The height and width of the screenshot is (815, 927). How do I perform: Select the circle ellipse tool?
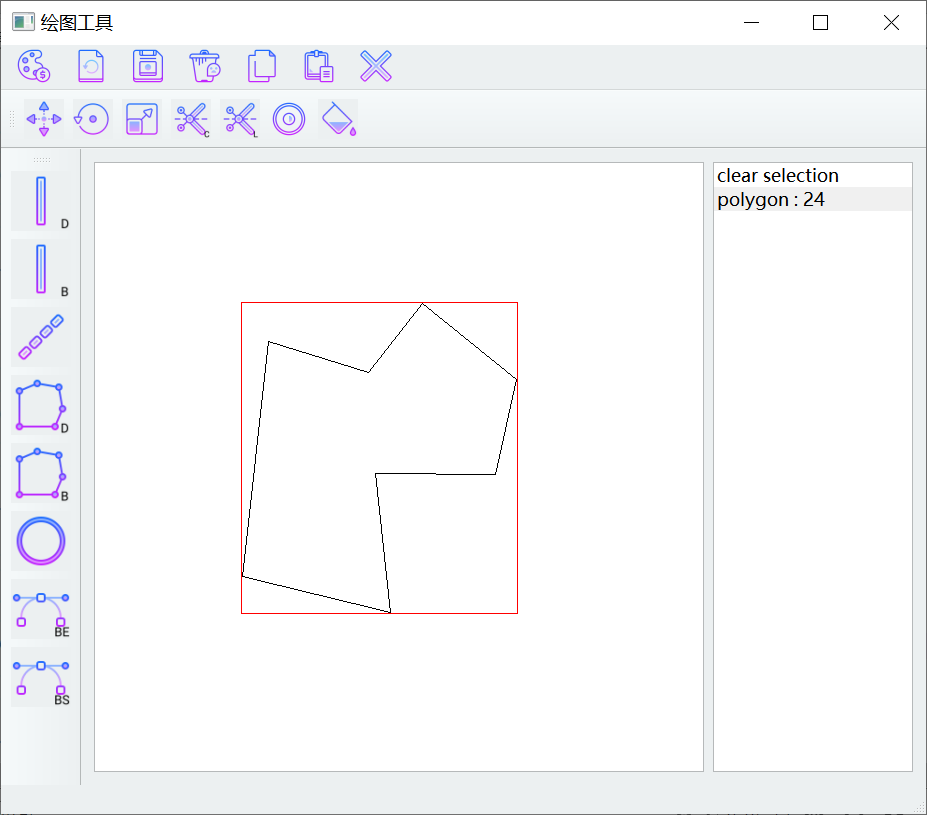pyautogui.click(x=41, y=541)
